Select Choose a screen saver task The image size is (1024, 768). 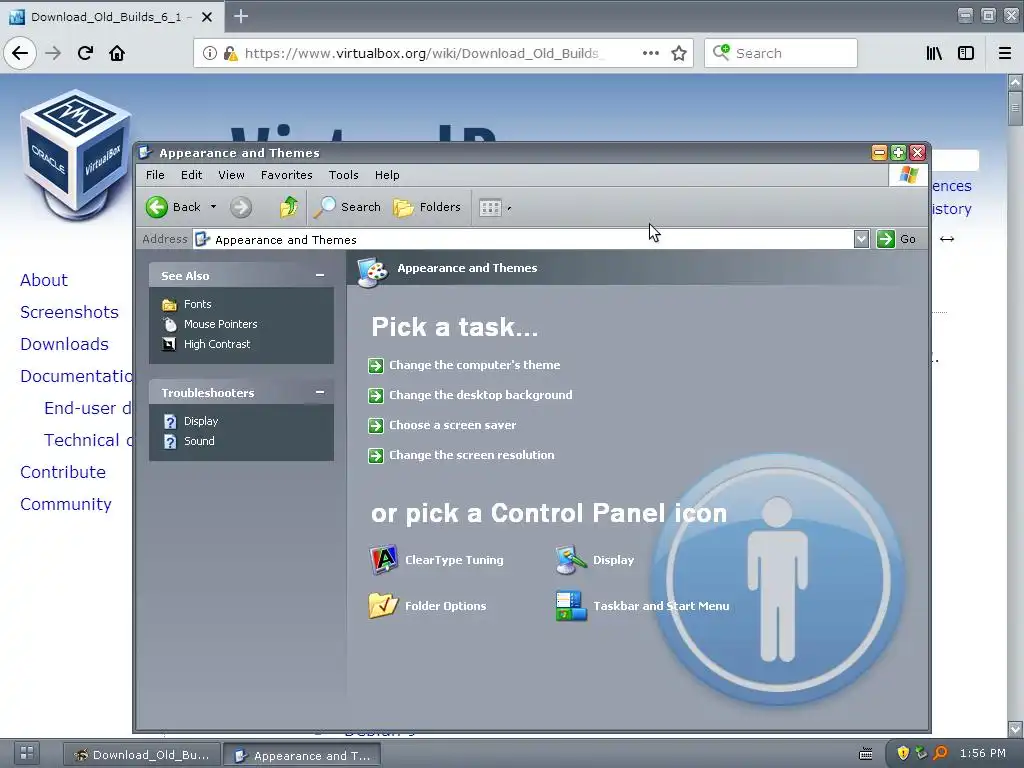pyautogui.click(x=442, y=425)
